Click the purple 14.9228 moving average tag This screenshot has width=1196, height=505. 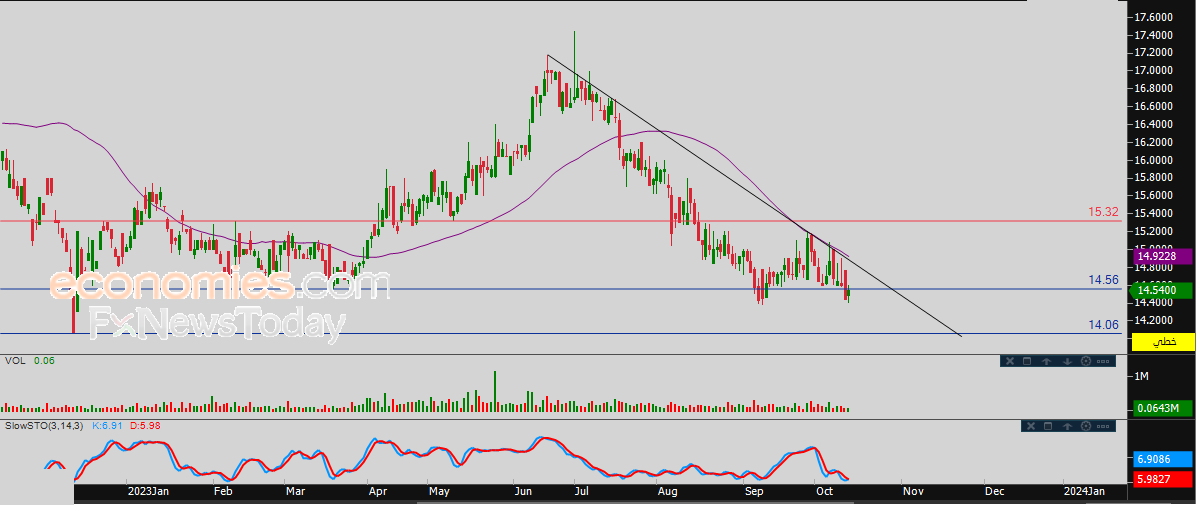tap(1161, 257)
